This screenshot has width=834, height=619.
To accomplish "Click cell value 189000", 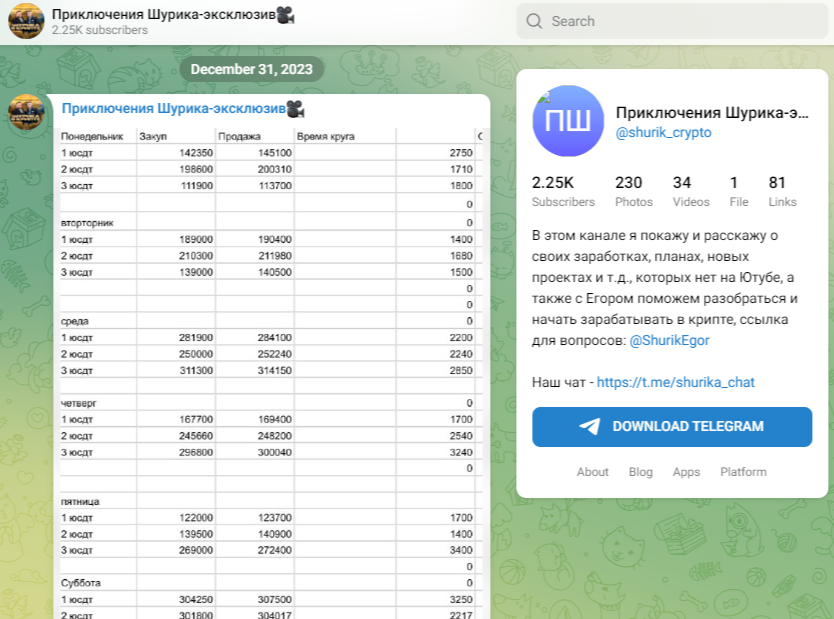I will tap(196, 240).
